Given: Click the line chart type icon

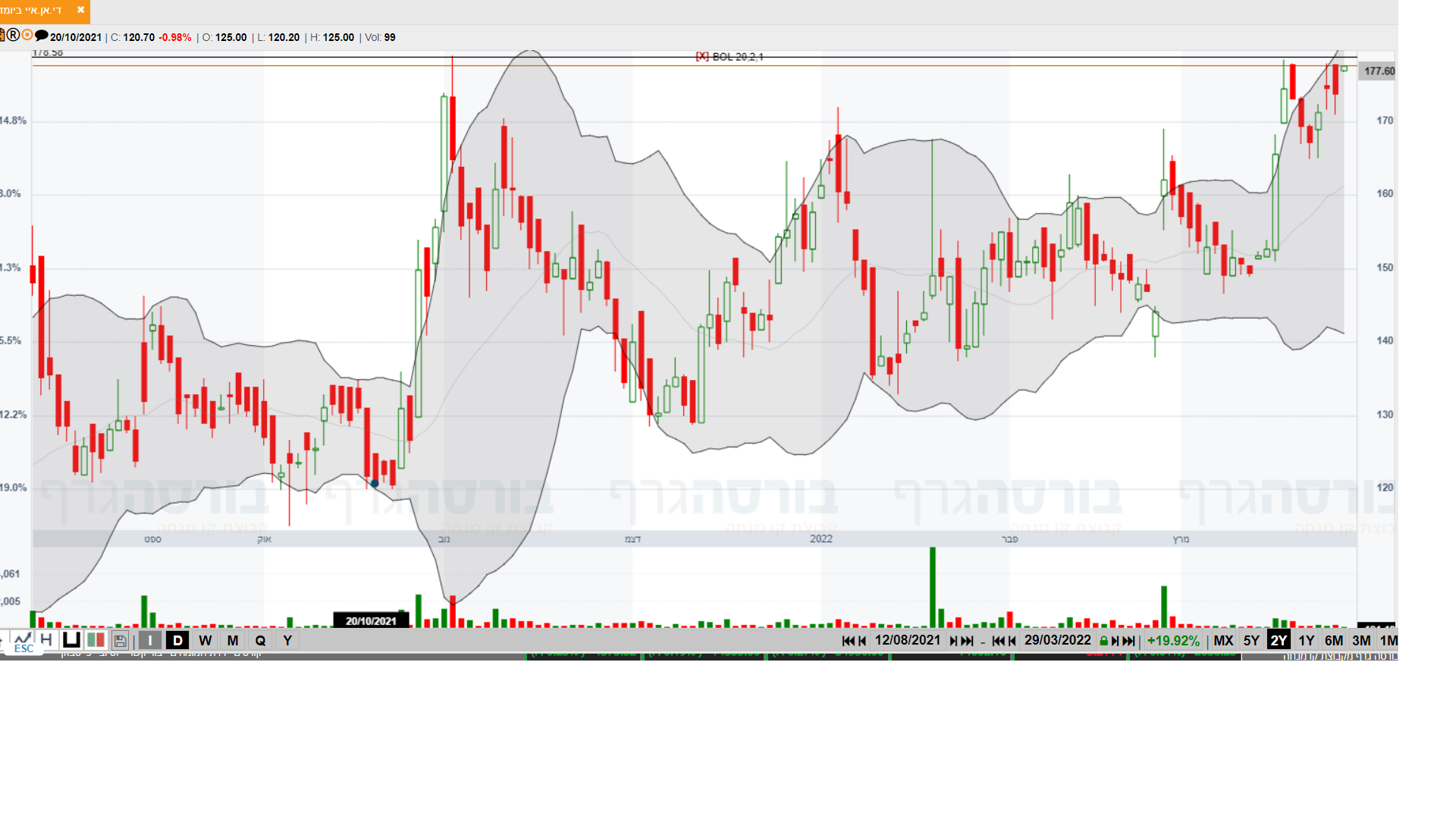Looking at the screenshot, I should click(22, 639).
